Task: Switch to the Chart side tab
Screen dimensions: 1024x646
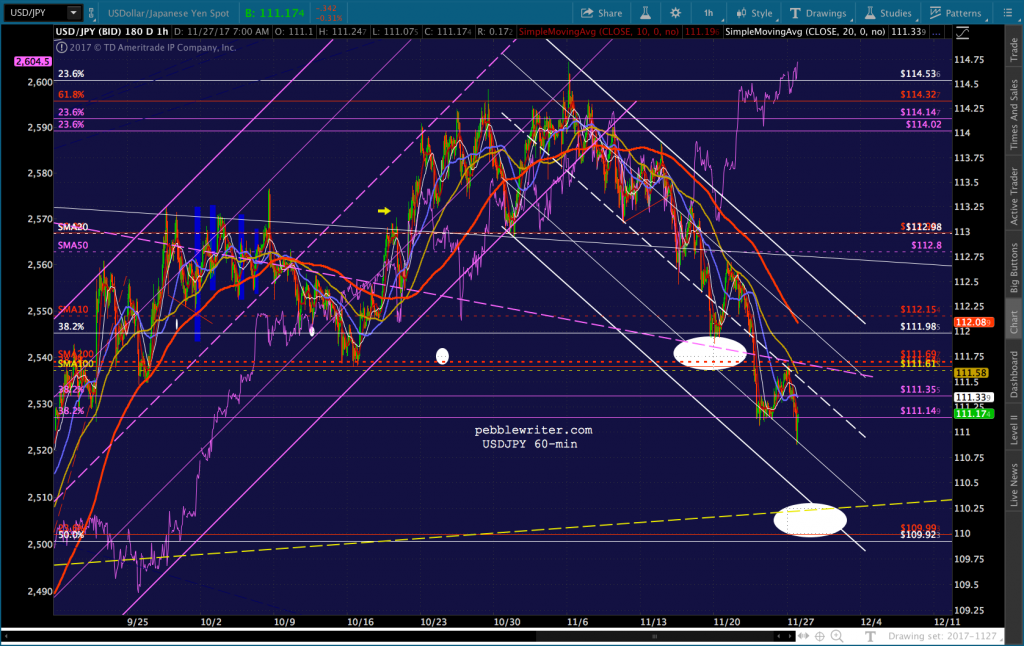Action: [x=1014, y=321]
